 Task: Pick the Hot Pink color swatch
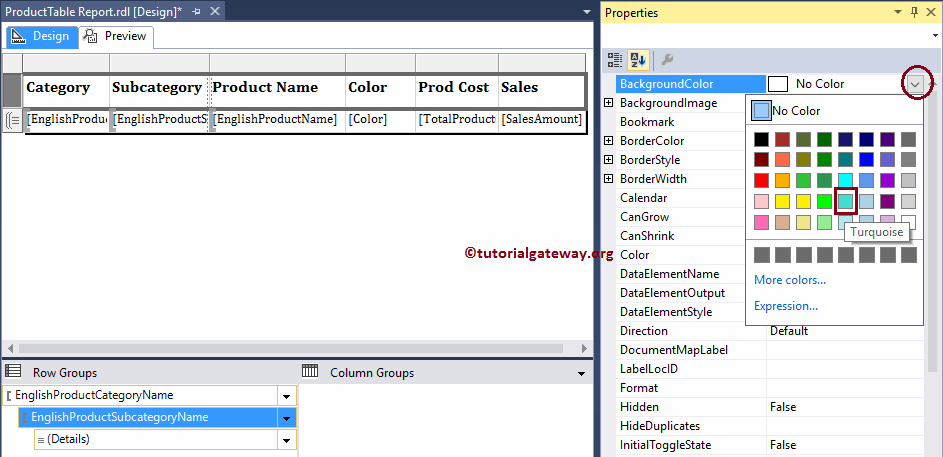[x=761, y=222]
